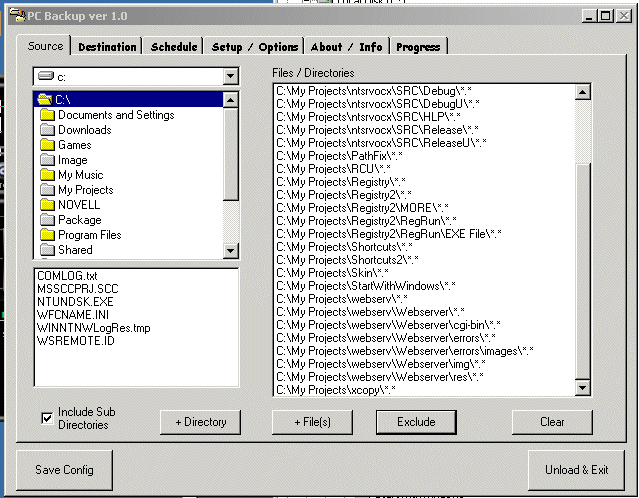Click the My Projects folder icon
The image size is (639, 498).
coord(47,190)
